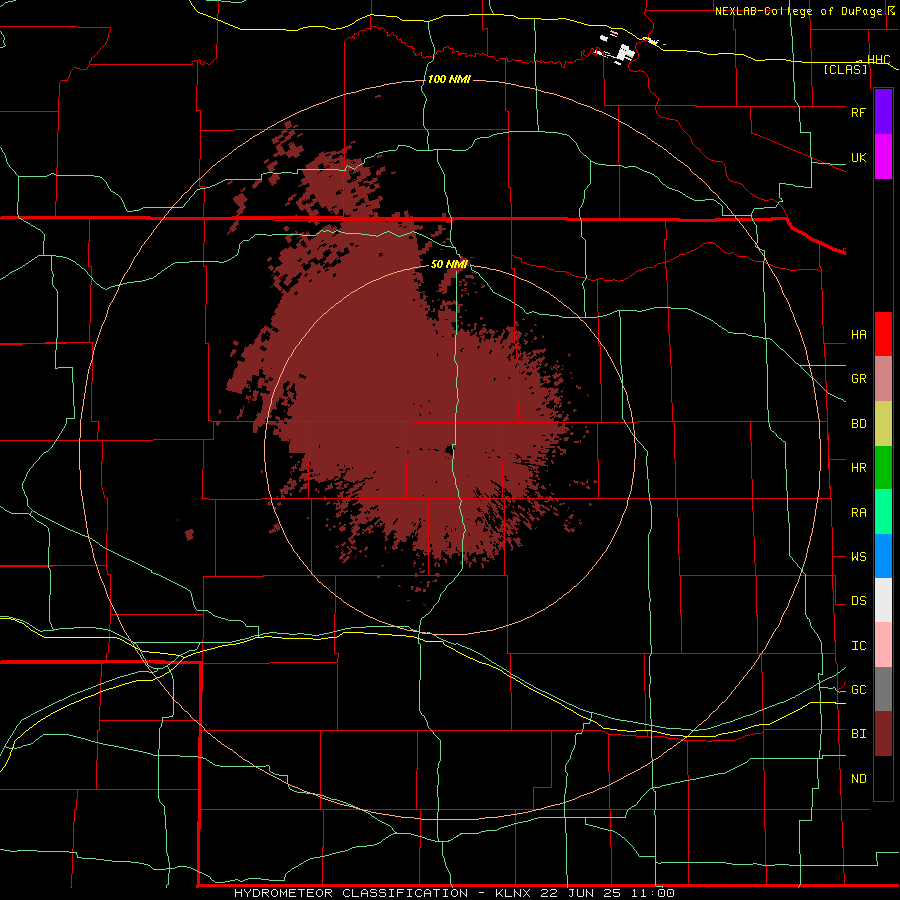Click the UK magenta legend swatch
The image size is (900, 900).
point(883,157)
